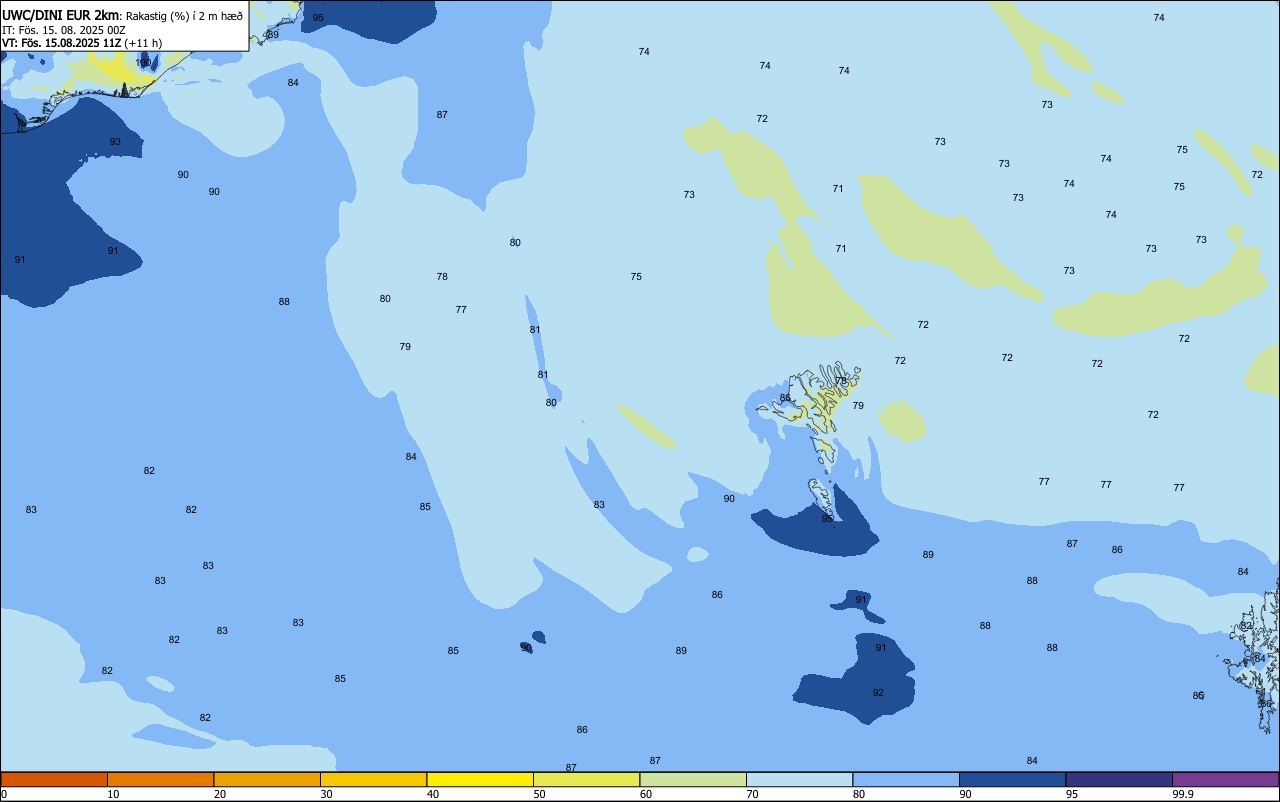Click the 95–99.9 navy legend swatch

tap(1119, 779)
